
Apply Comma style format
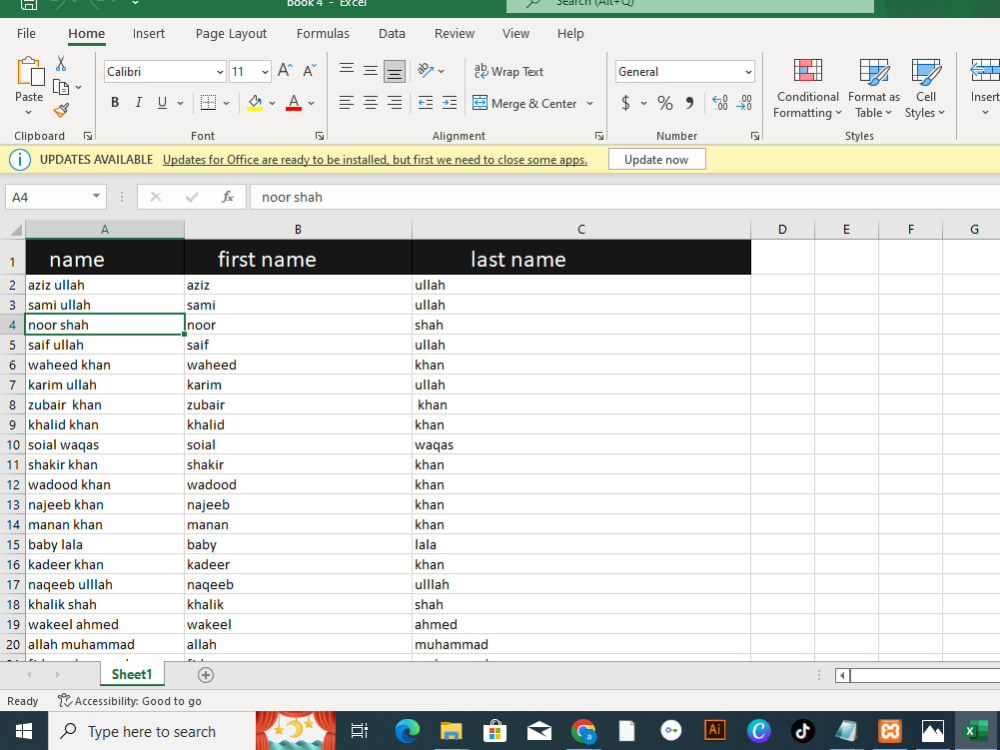pyautogui.click(x=689, y=103)
